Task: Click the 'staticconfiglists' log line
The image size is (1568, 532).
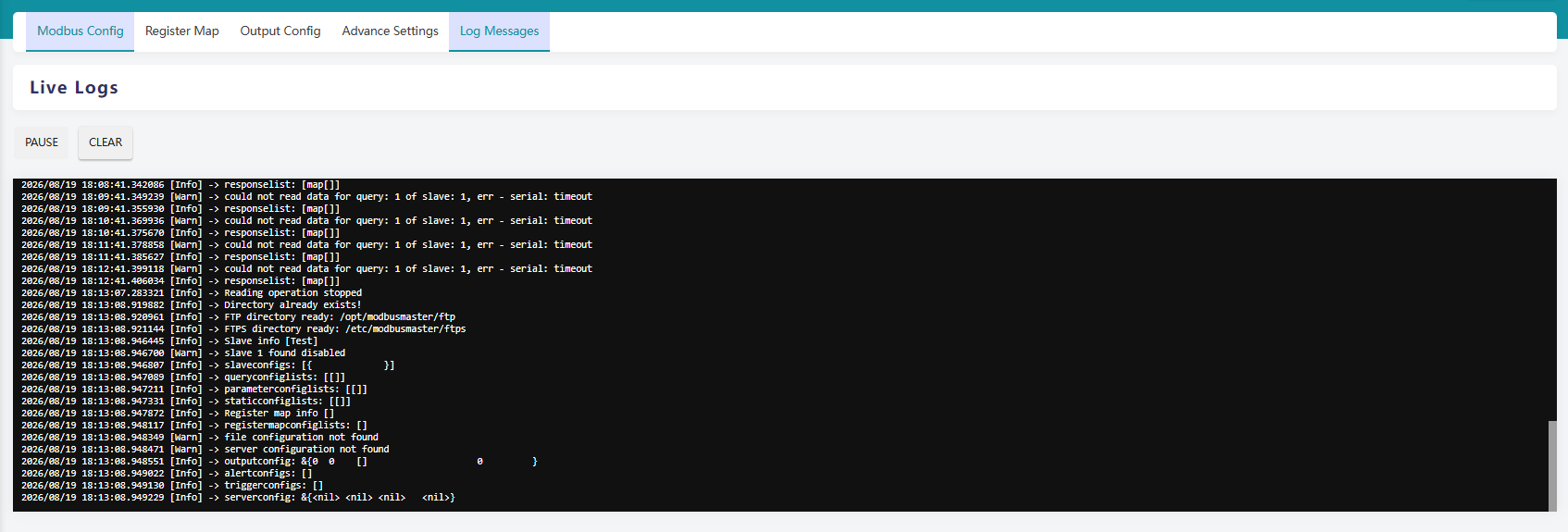Action: click(x=186, y=402)
